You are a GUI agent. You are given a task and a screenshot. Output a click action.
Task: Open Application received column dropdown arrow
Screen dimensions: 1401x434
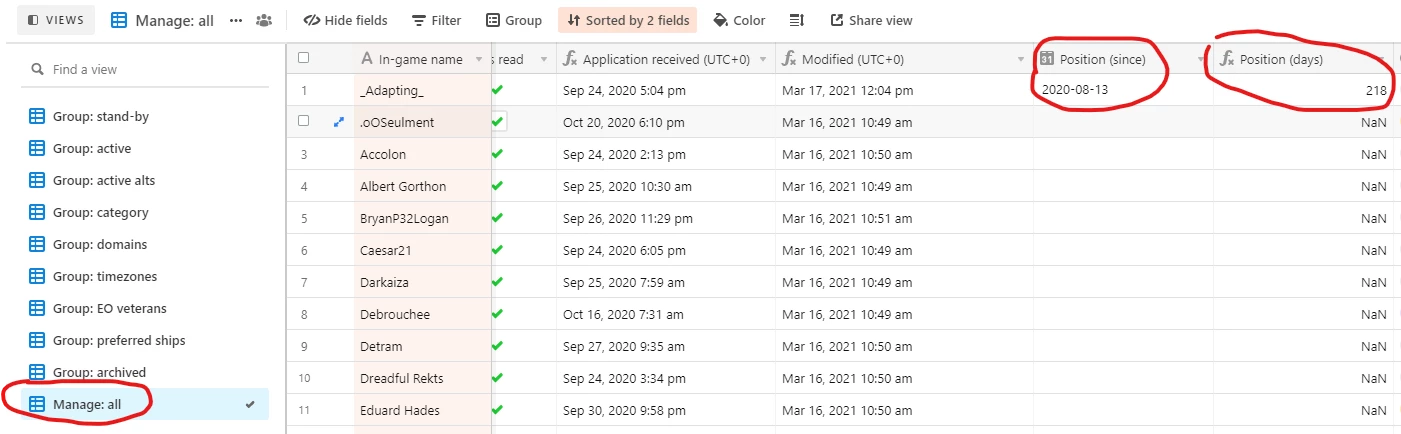[764, 60]
